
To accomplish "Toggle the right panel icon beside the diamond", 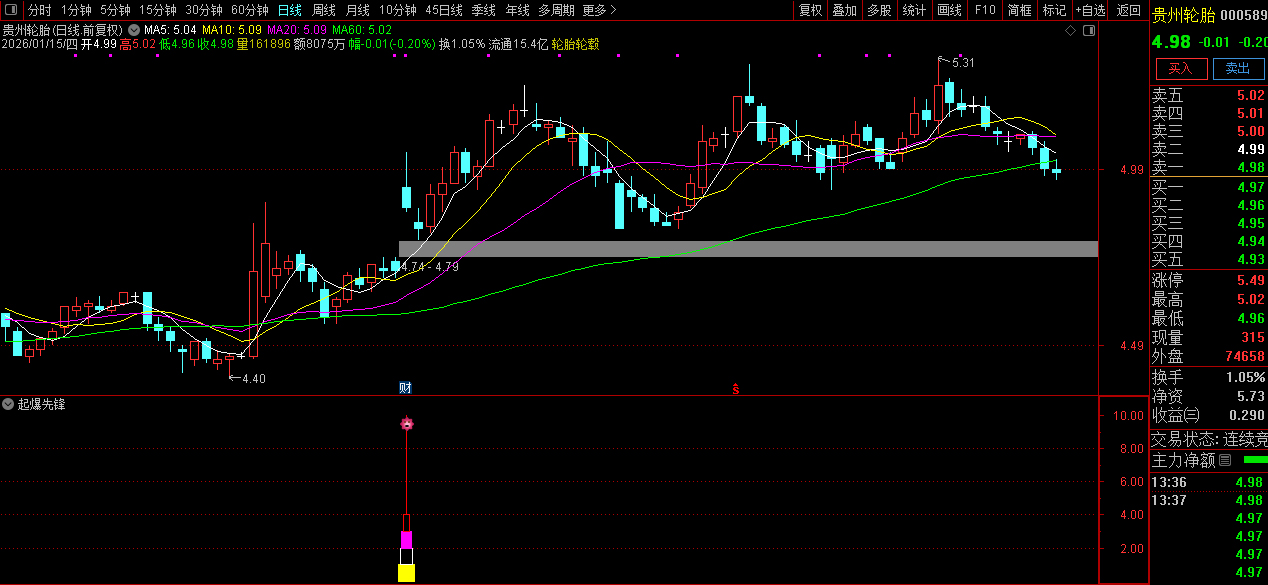I will pos(1089,31).
